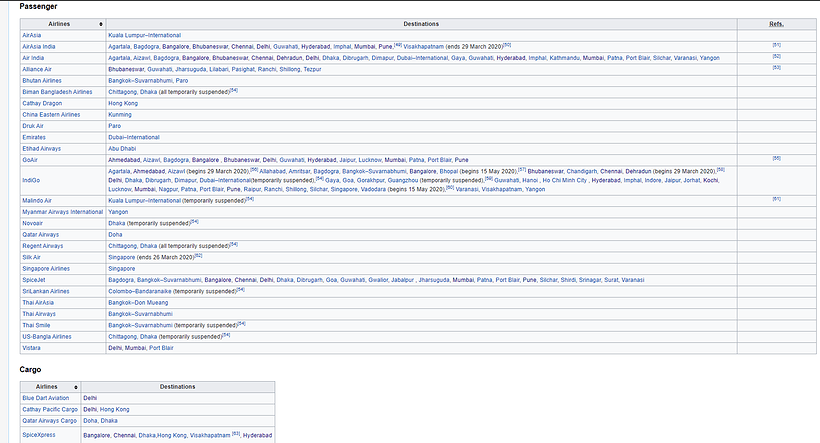Open Singapore in Singapore Airlines row
Screen dimensions: 820x443
coord(121,269)
